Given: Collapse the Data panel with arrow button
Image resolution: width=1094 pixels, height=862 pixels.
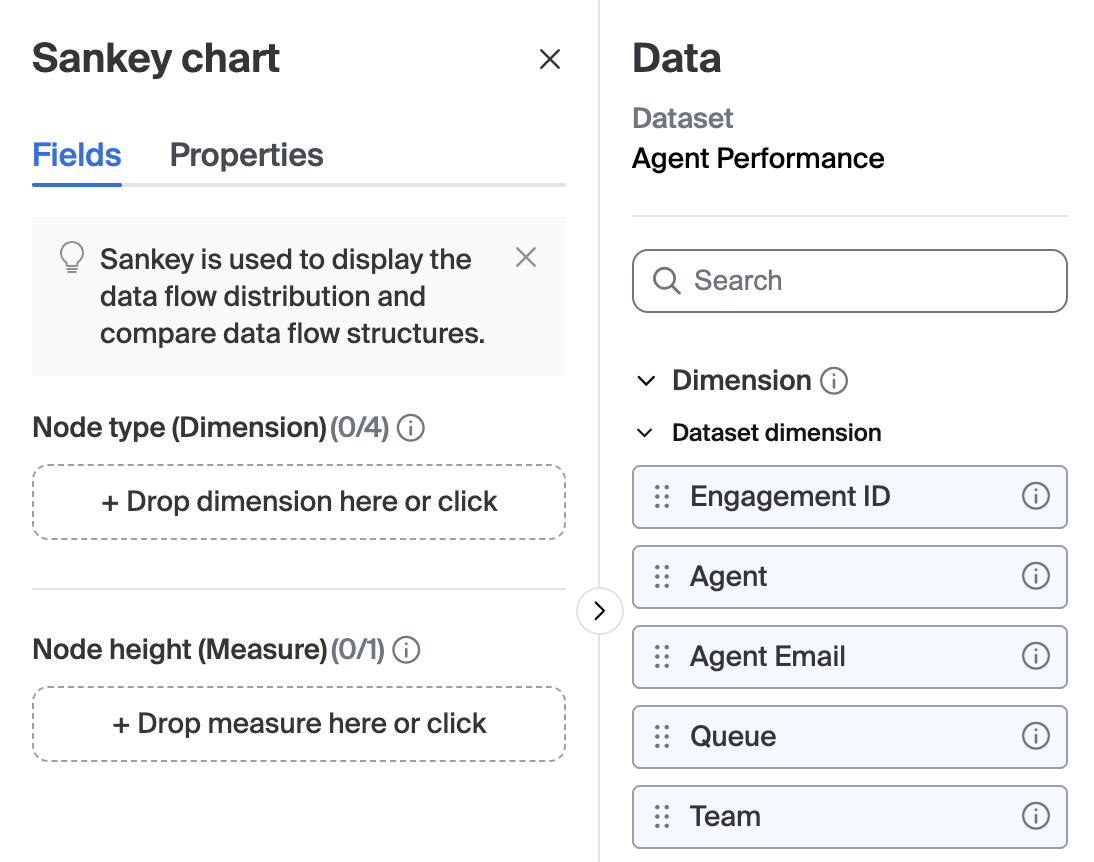Looking at the screenshot, I should pos(599,611).
